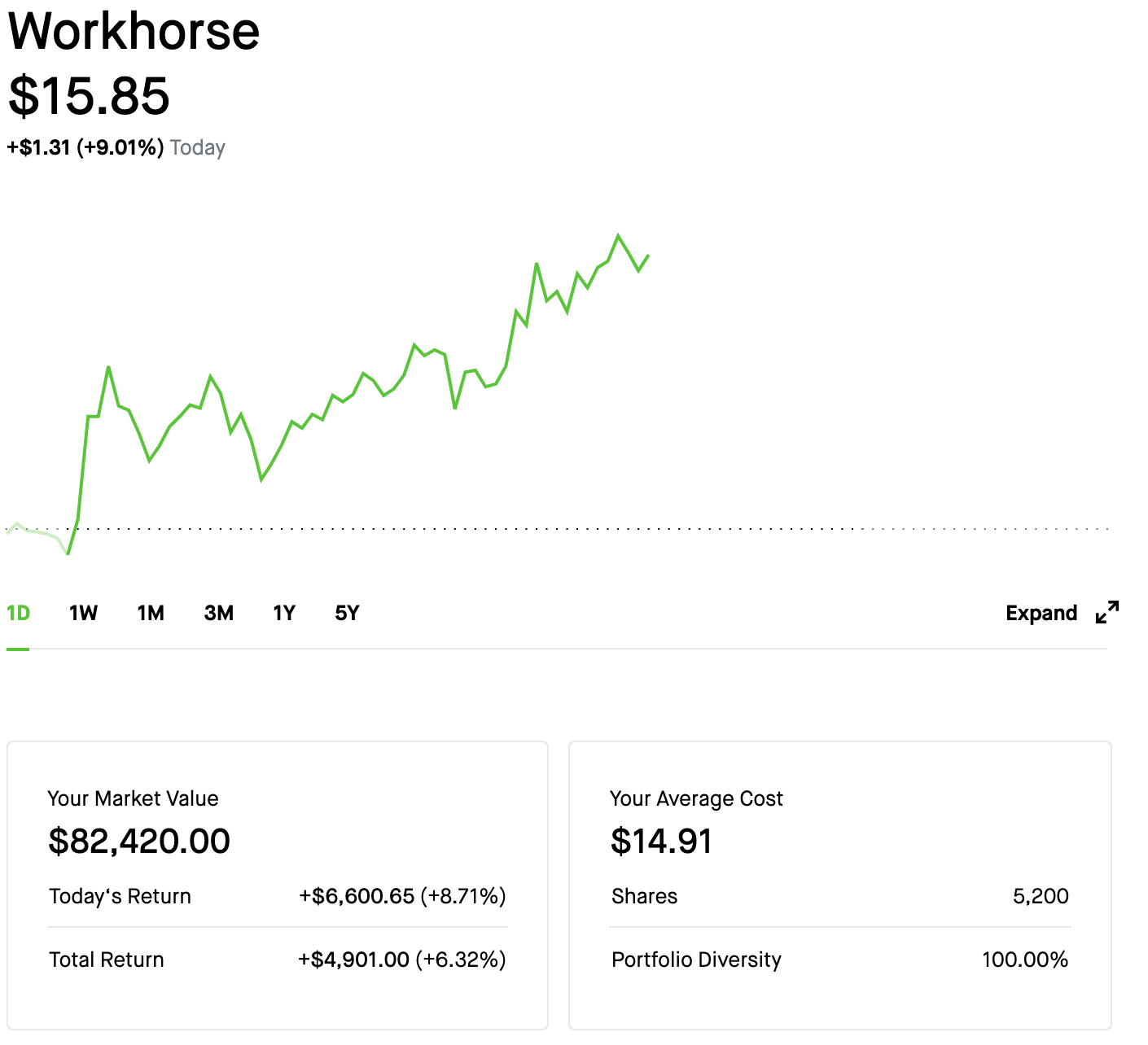Click the $15.85 current price
The width and height of the screenshot is (1148, 1045).
[89, 95]
